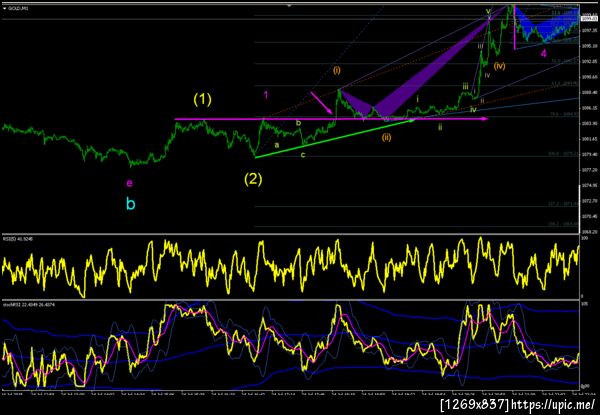The width and height of the screenshot is (600, 415).
Task: Select the chart shift triangle marker on top border
Action: (290, 6)
